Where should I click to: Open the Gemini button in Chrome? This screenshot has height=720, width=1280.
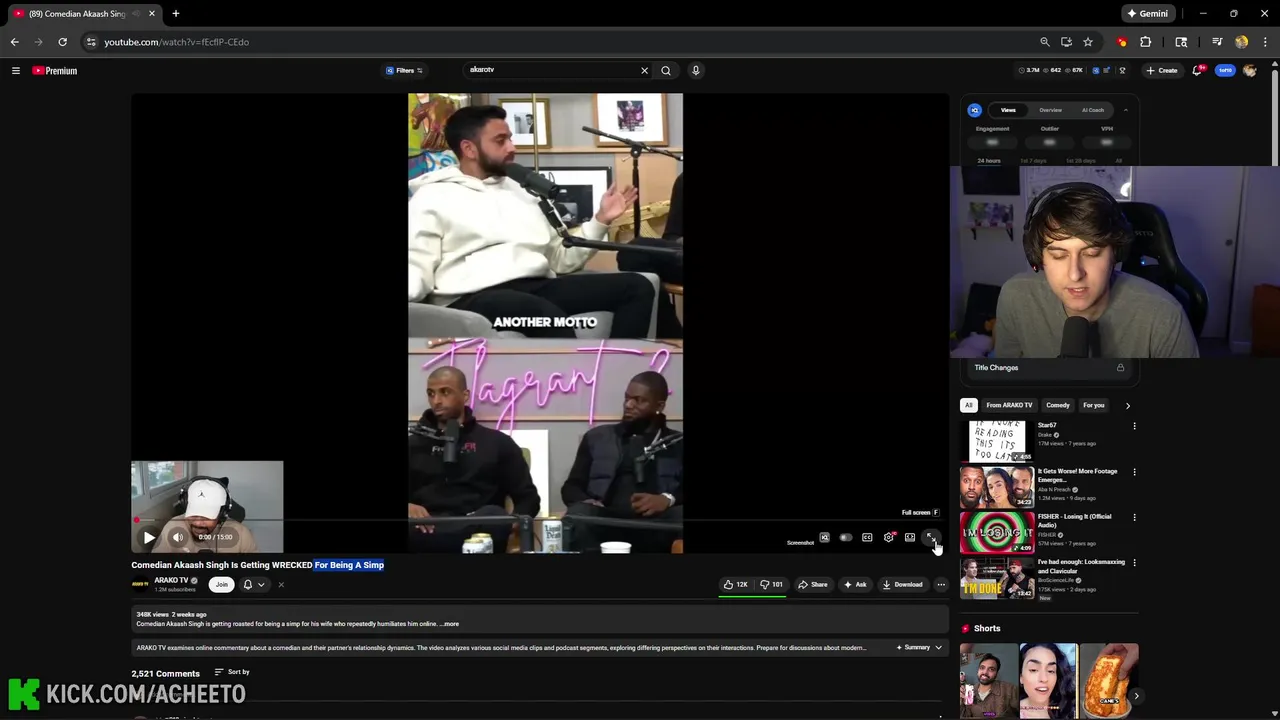(x=1147, y=14)
